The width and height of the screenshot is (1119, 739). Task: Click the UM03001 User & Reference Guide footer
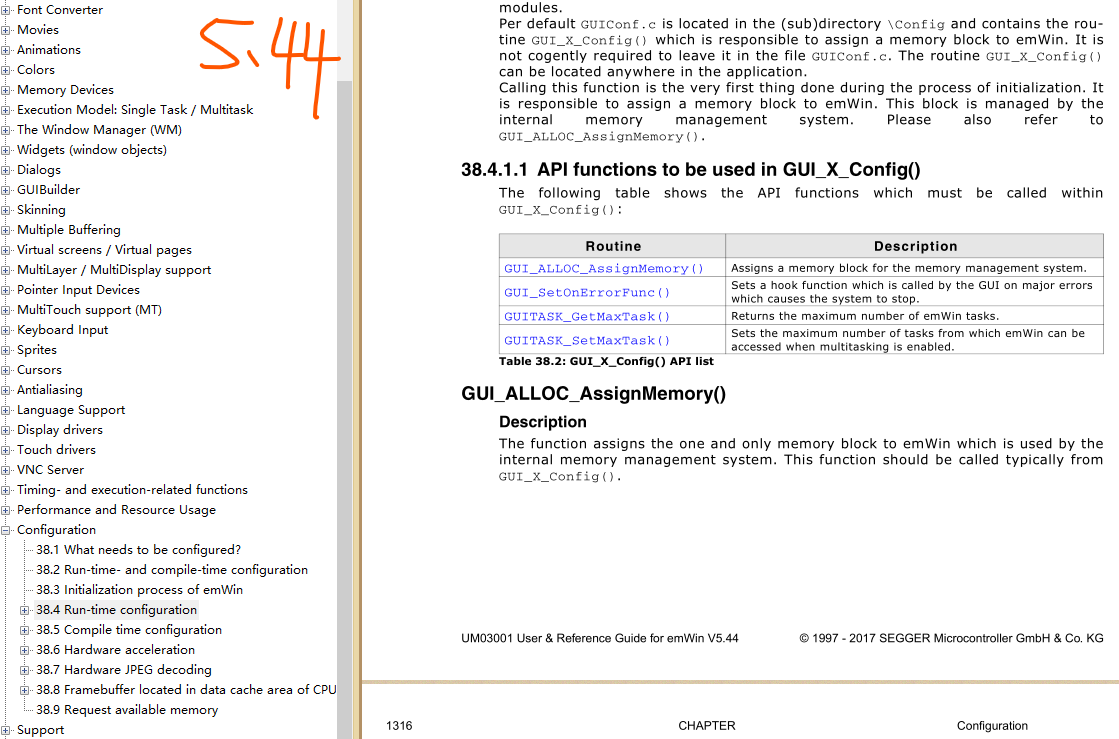tap(599, 638)
